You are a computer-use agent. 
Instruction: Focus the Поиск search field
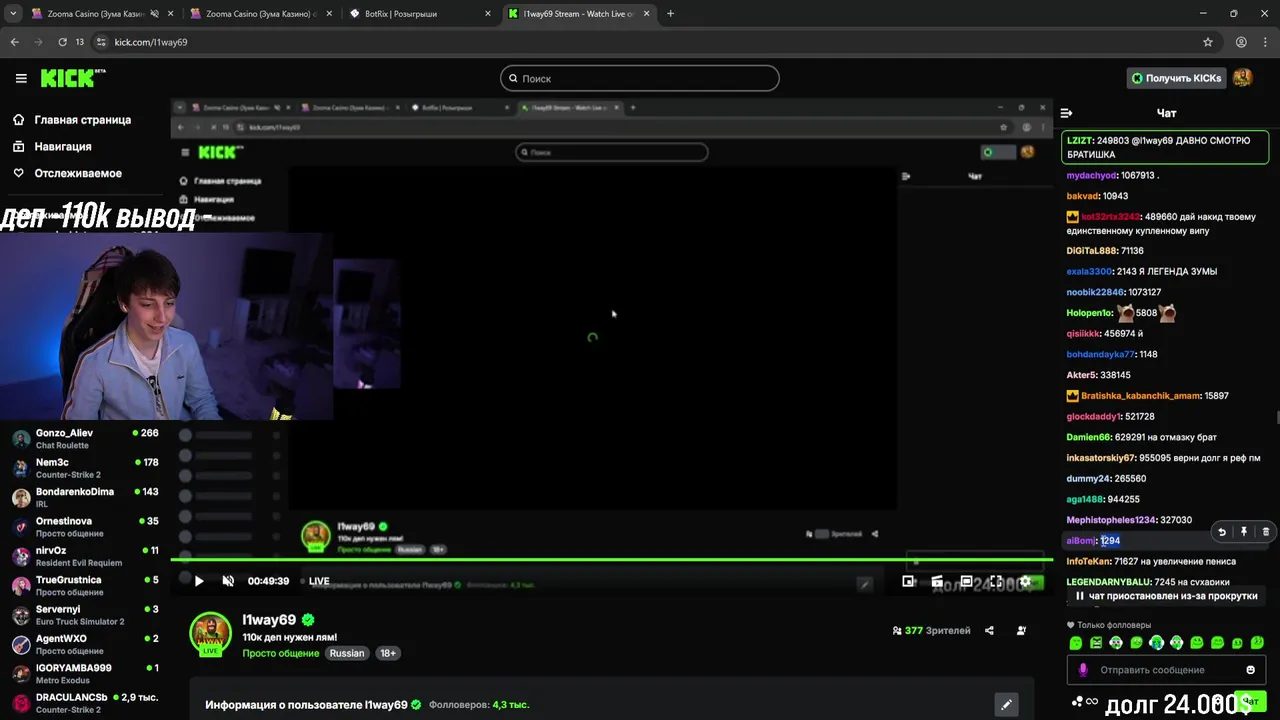pos(640,78)
